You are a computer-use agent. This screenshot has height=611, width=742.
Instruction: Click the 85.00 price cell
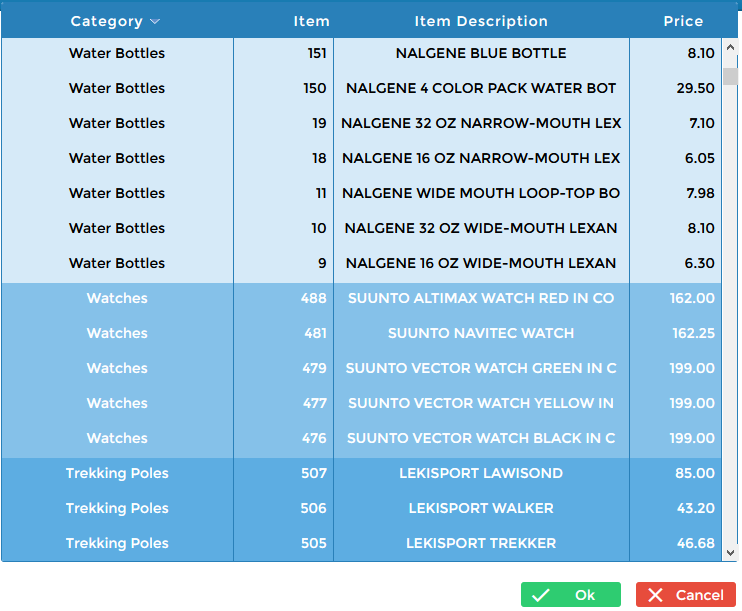[x=676, y=473]
